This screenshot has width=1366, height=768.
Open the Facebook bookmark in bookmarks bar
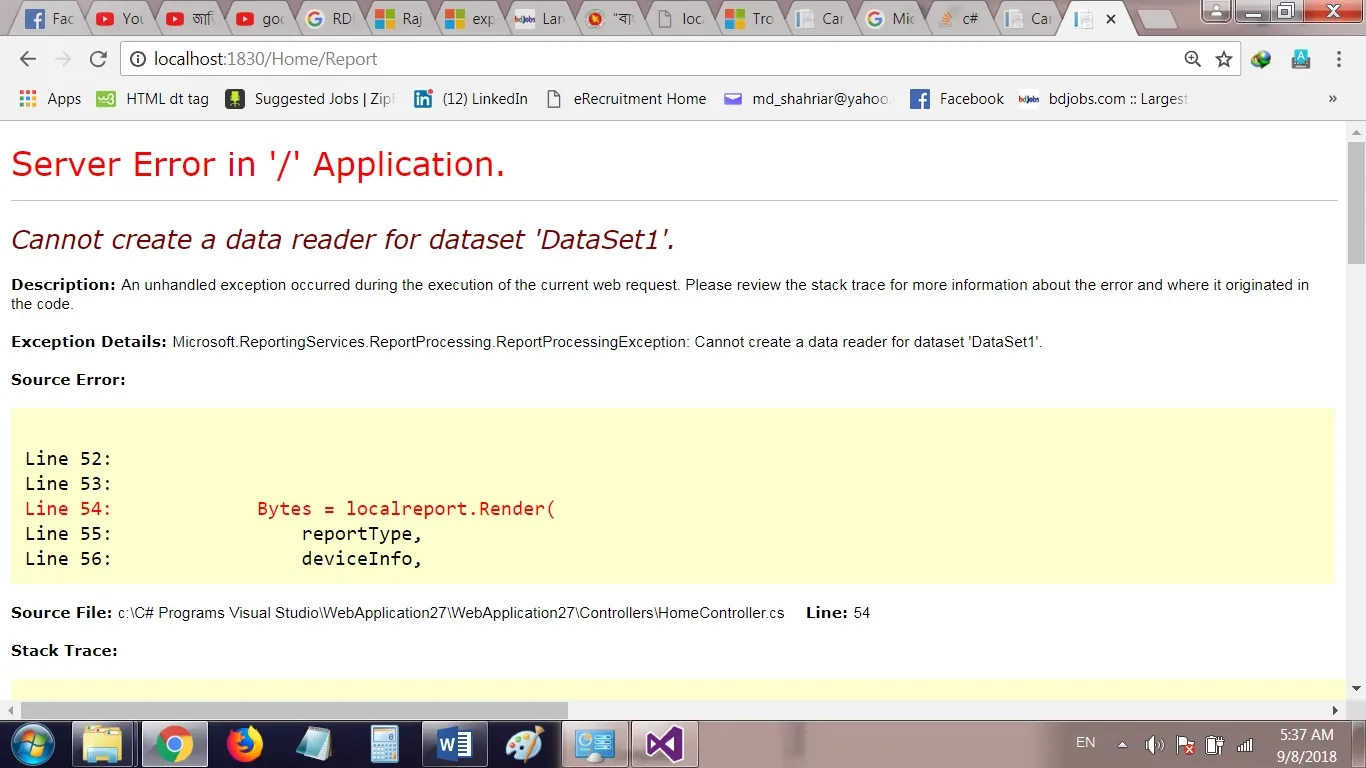(957, 99)
